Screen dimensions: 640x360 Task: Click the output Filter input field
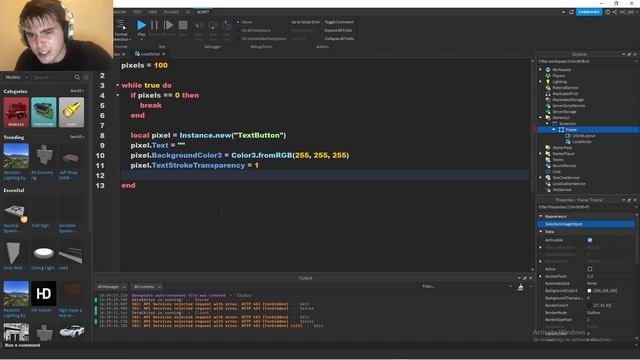[x=467, y=287]
